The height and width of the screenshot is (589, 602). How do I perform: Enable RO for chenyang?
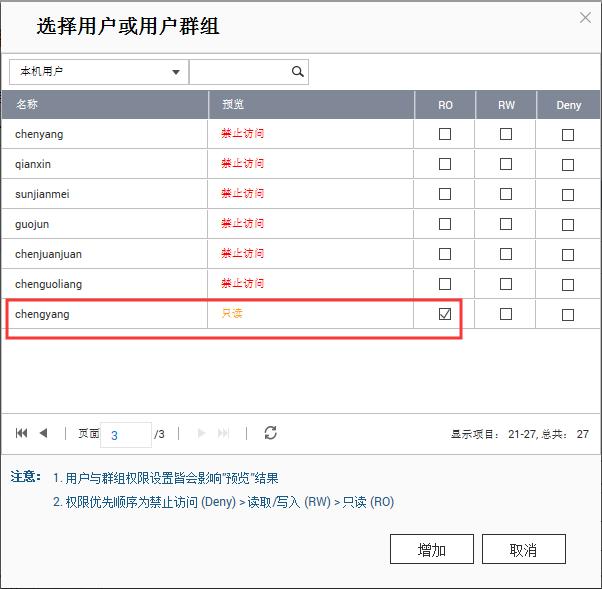[445, 134]
